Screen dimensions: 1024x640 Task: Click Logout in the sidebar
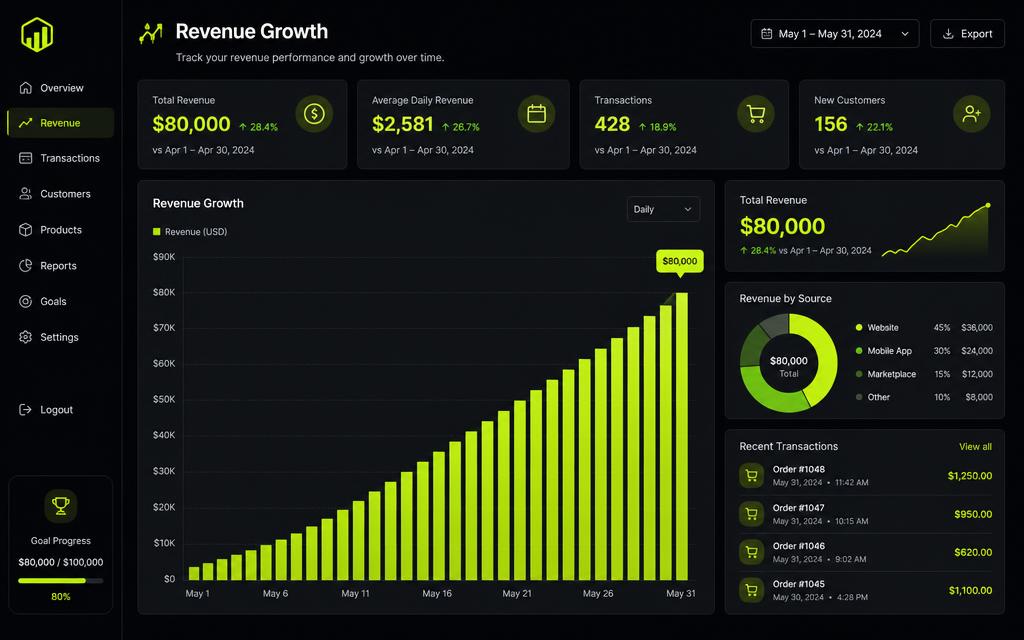(61, 409)
